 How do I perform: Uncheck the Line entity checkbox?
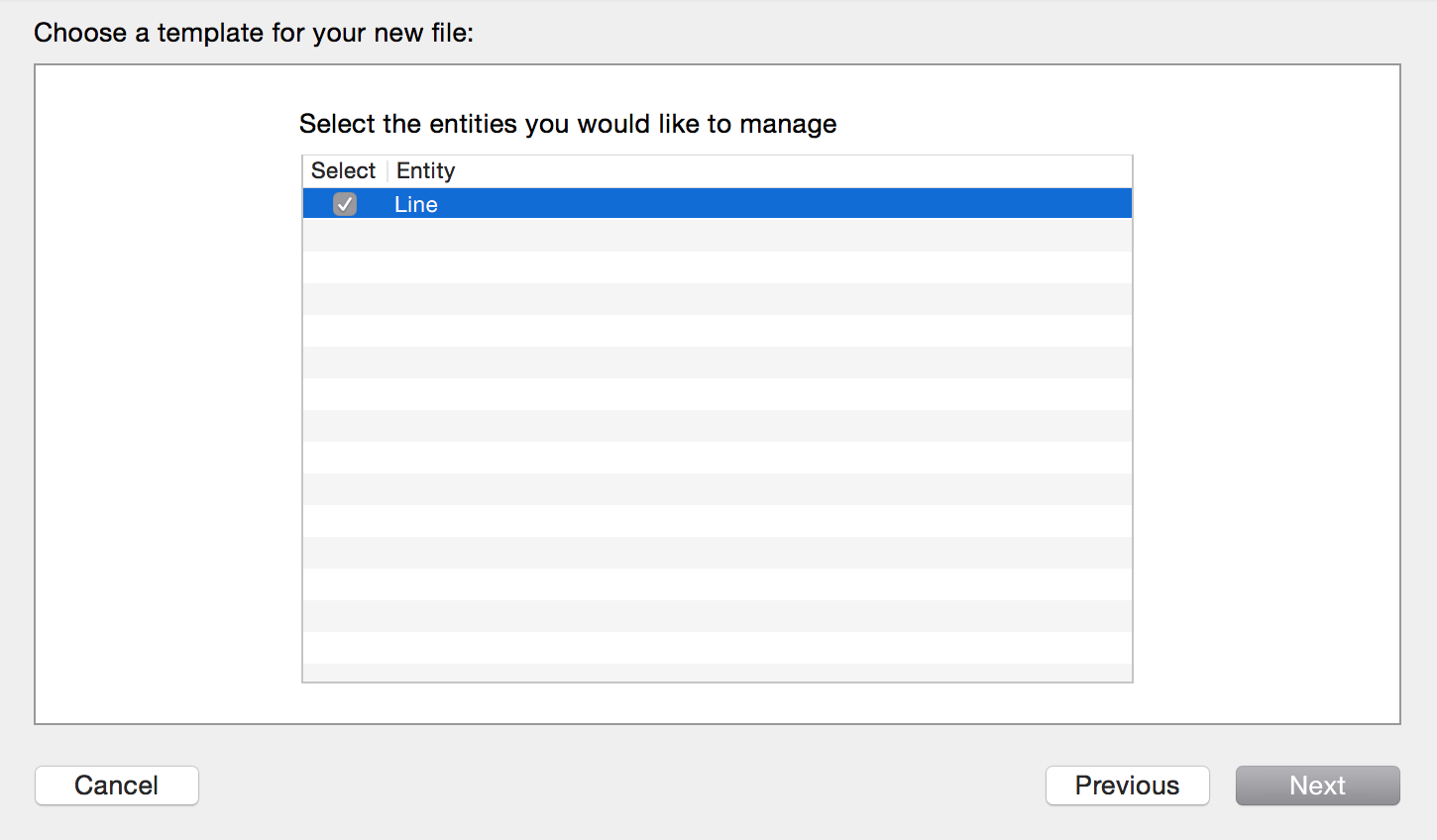[x=345, y=204]
